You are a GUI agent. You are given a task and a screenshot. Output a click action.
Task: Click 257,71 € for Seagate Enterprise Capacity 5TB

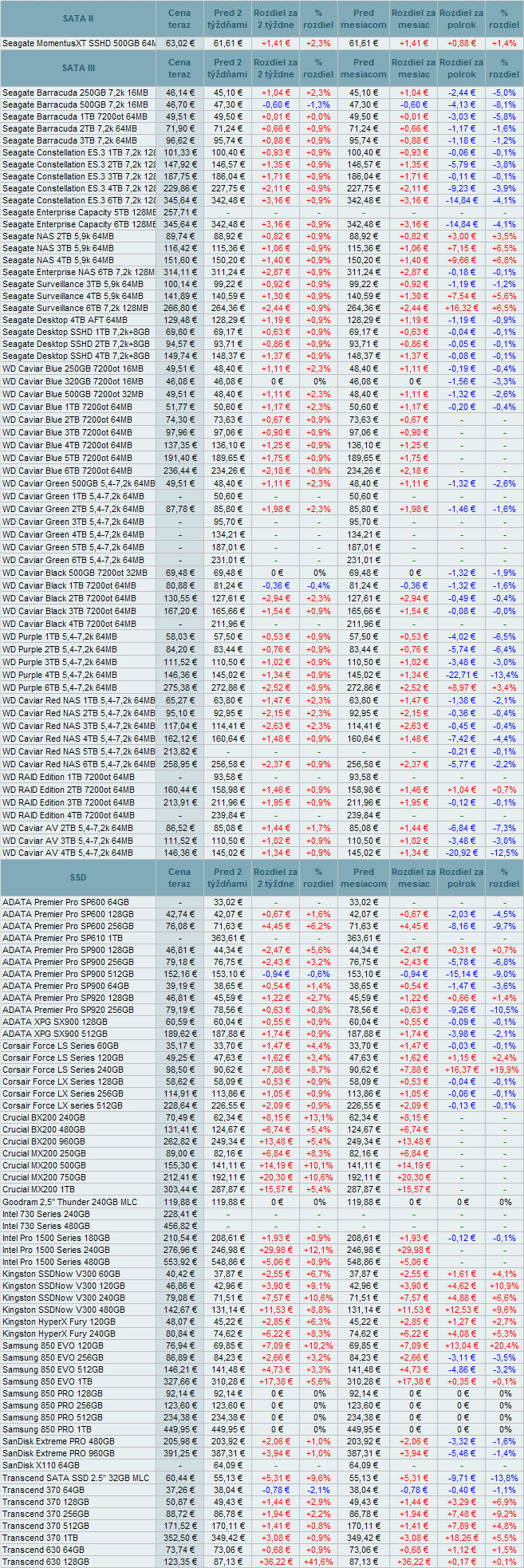[180, 212]
